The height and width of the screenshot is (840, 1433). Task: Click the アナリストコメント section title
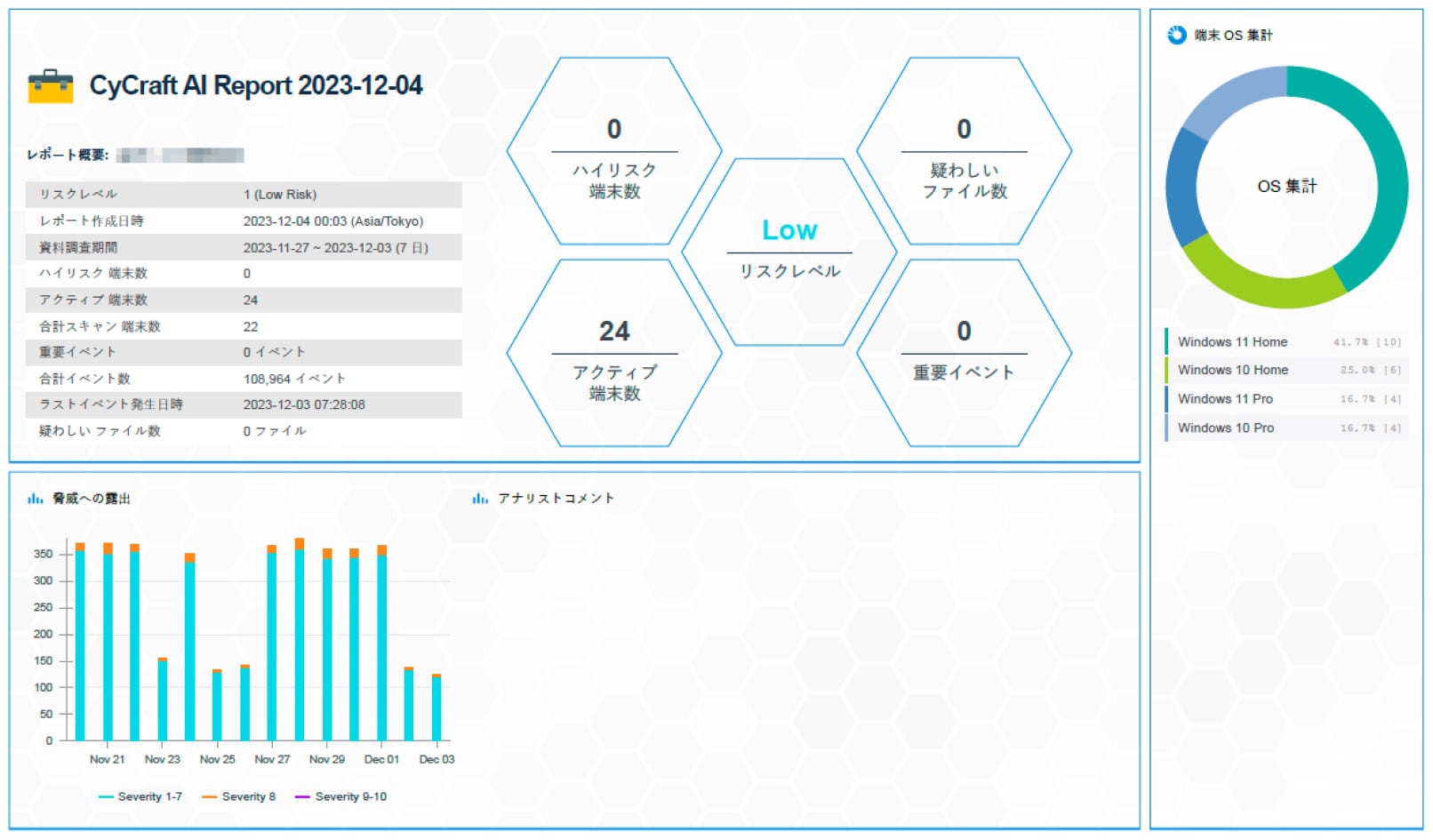pyautogui.click(x=556, y=499)
